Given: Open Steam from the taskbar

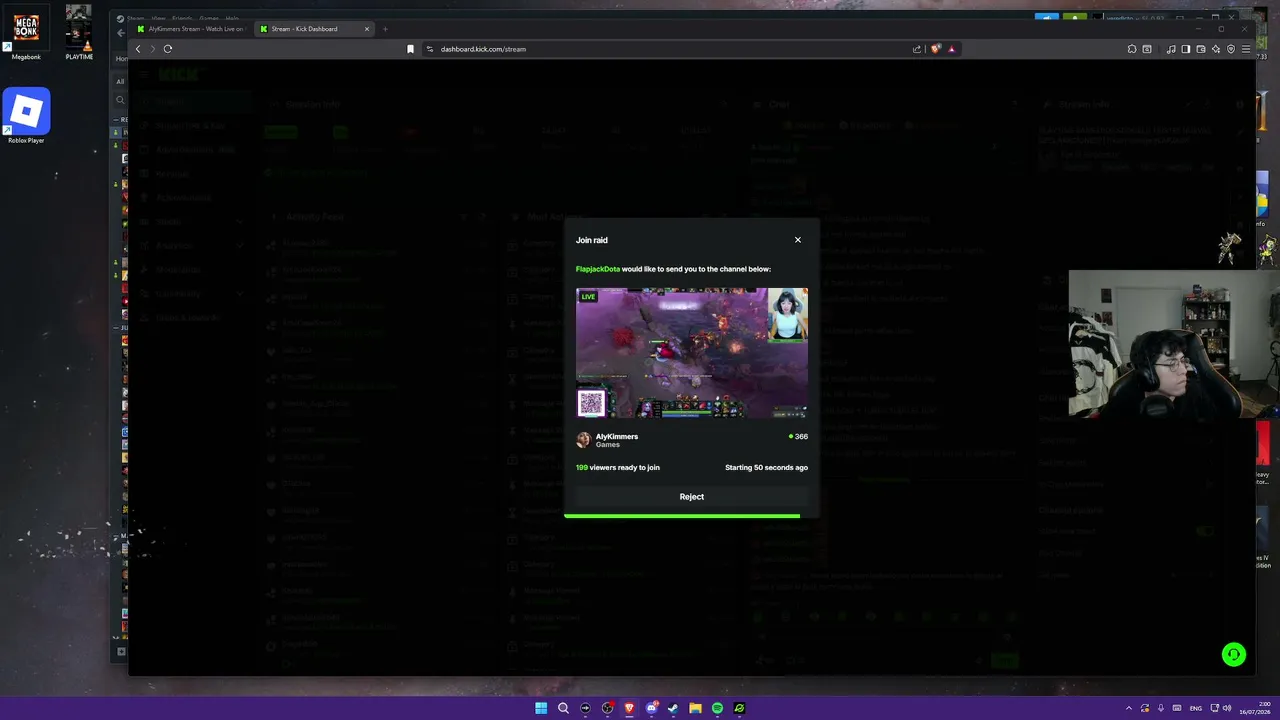Looking at the screenshot, I should [673, 708].
